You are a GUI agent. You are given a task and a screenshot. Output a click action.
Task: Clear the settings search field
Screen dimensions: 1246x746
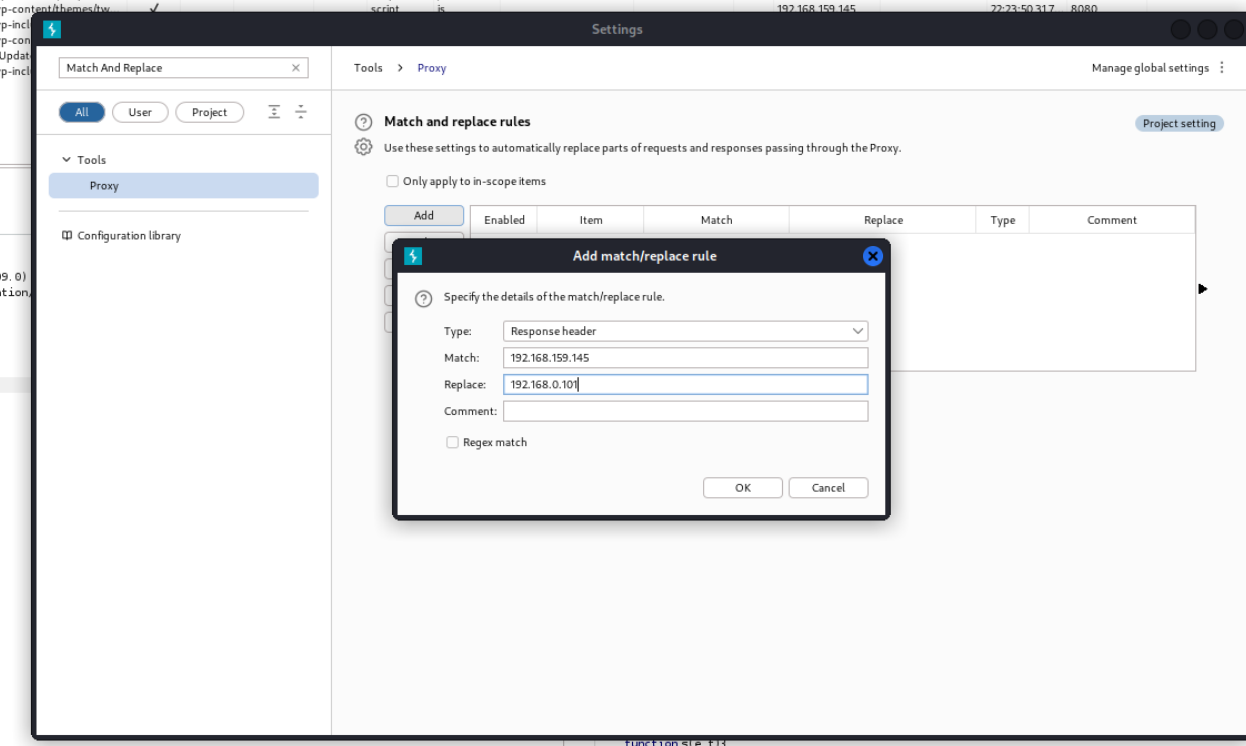[x=296, y=68]
